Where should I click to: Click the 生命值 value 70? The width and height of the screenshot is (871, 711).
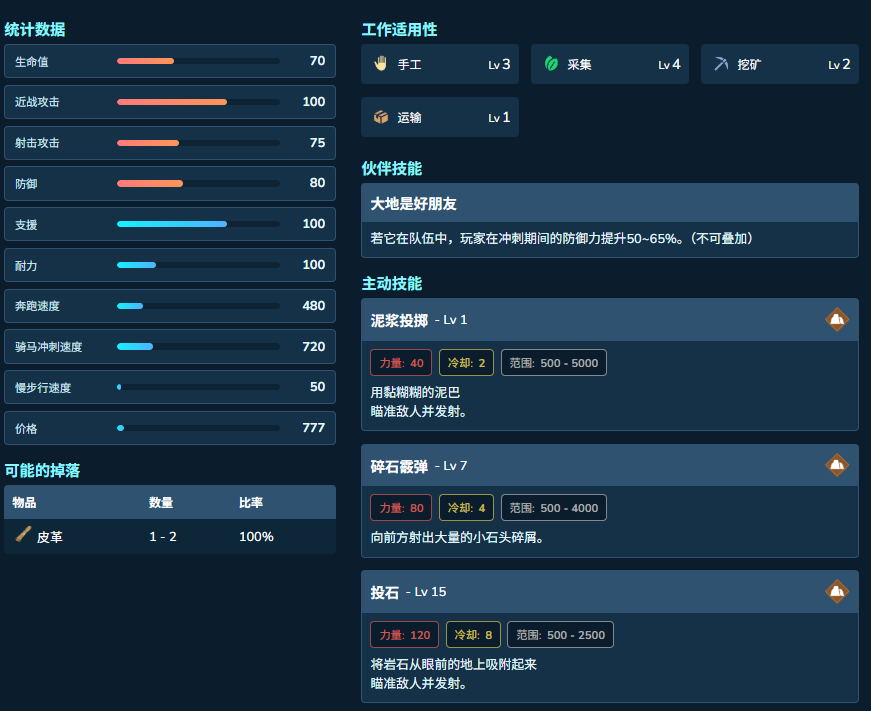tap(318, 61)
